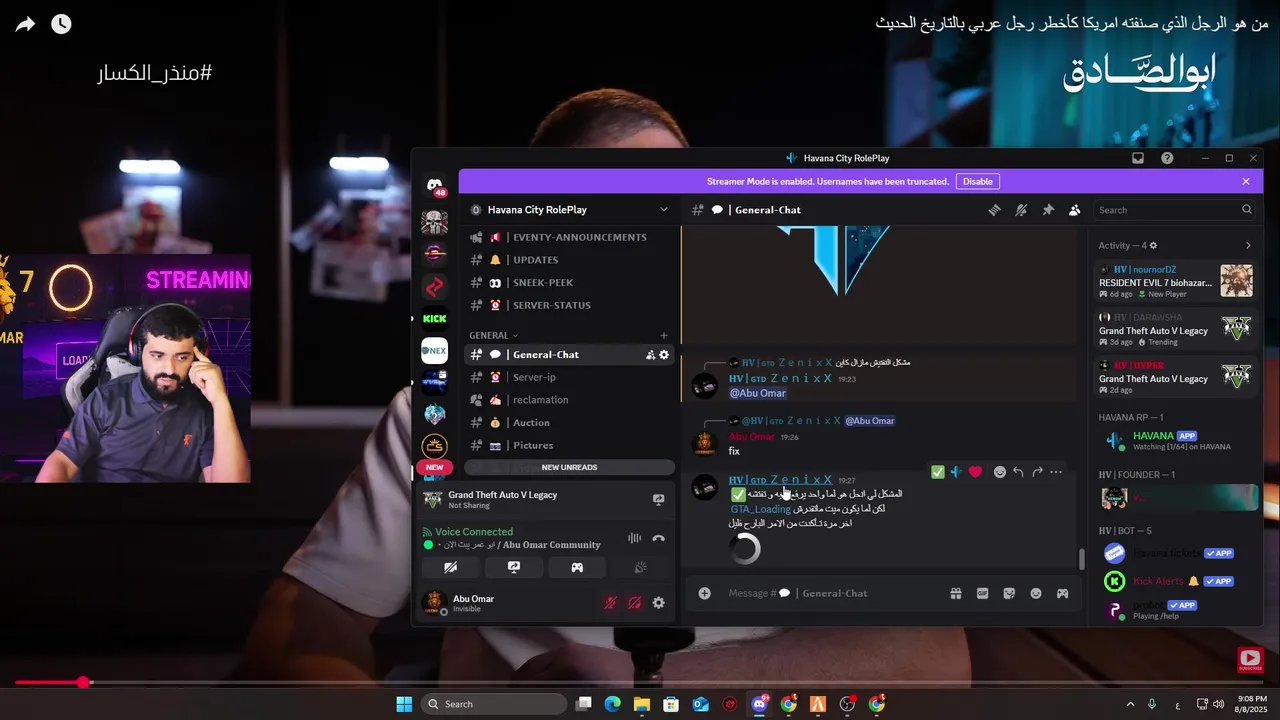Show pinned messages in General-Chat
This screenshot has height=720, width=1280.
click(1048, 210)
